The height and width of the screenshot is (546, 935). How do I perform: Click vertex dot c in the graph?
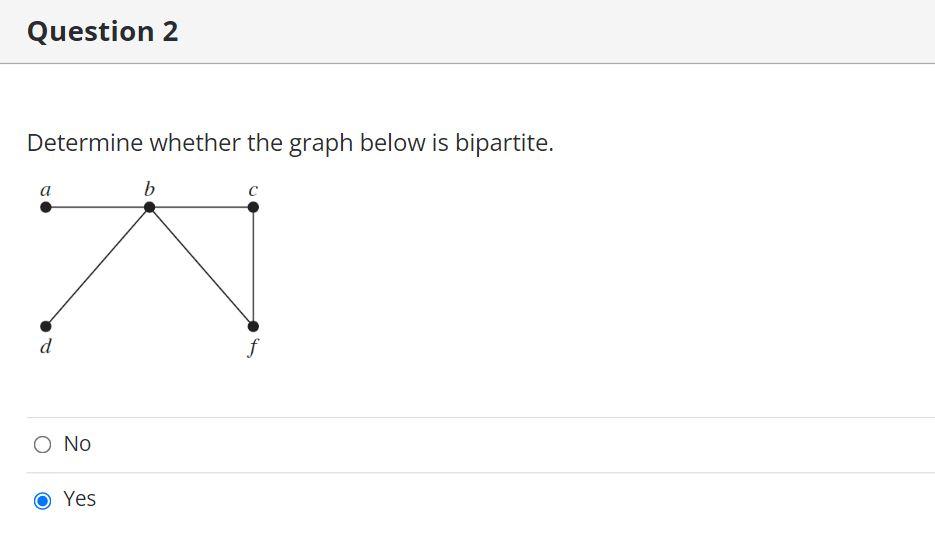click(253, 207)
